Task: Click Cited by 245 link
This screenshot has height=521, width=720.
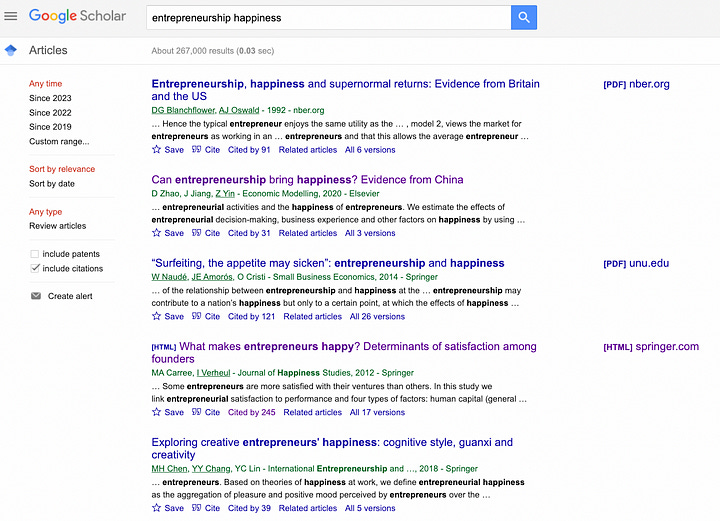Action: (x=252, y=412)
